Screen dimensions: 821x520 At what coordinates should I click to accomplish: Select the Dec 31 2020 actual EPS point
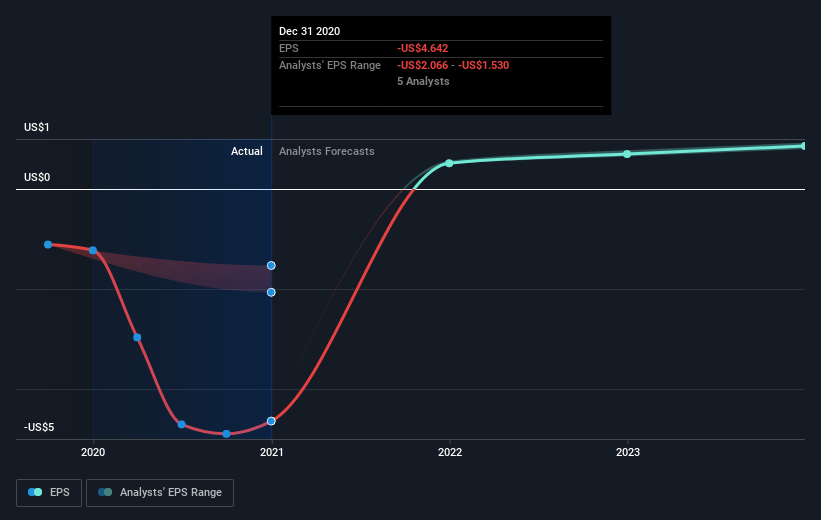click(x=271, y=421)
